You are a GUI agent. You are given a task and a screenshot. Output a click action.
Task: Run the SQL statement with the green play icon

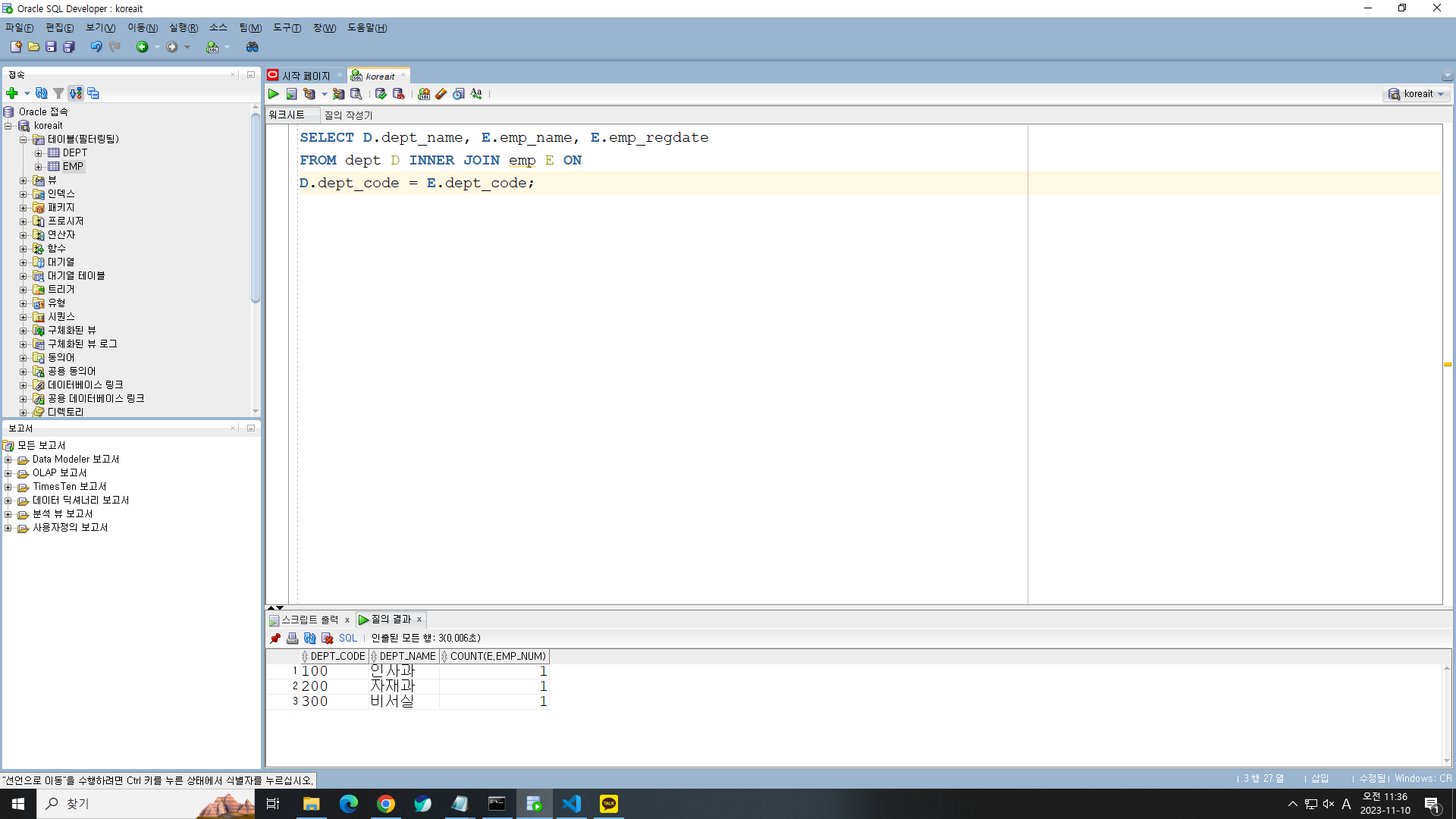274,94
